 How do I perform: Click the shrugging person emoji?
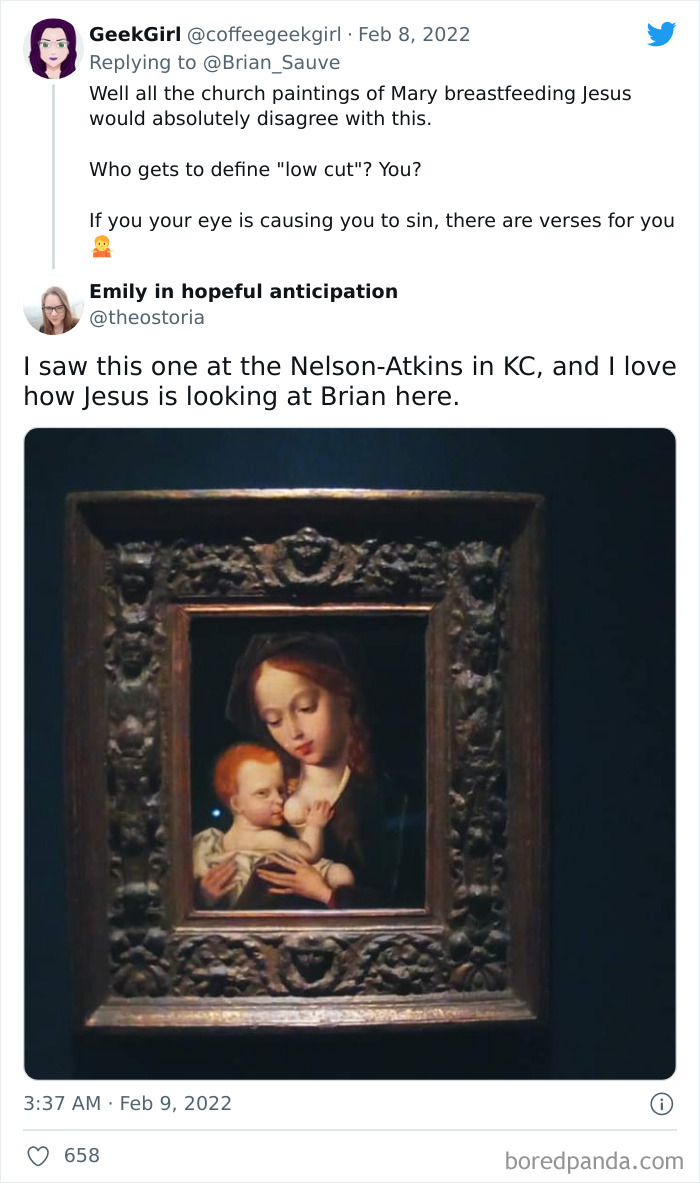point(101,246)
